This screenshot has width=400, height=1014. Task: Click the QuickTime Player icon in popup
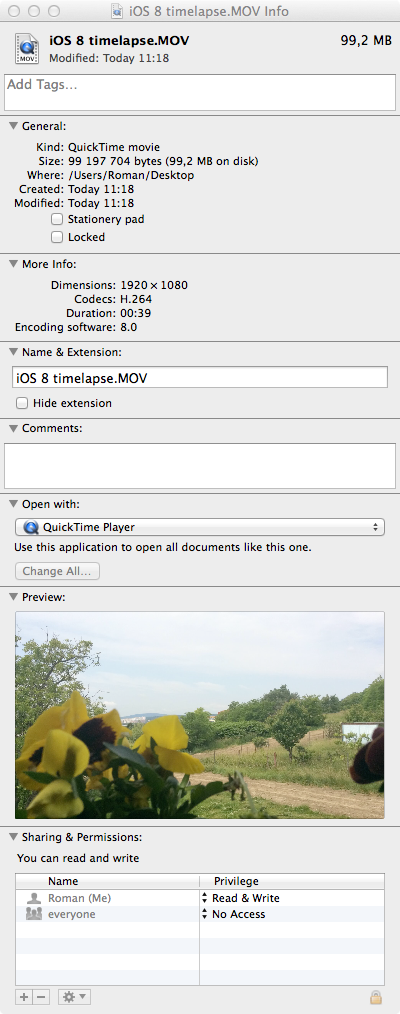pos(31,527)
